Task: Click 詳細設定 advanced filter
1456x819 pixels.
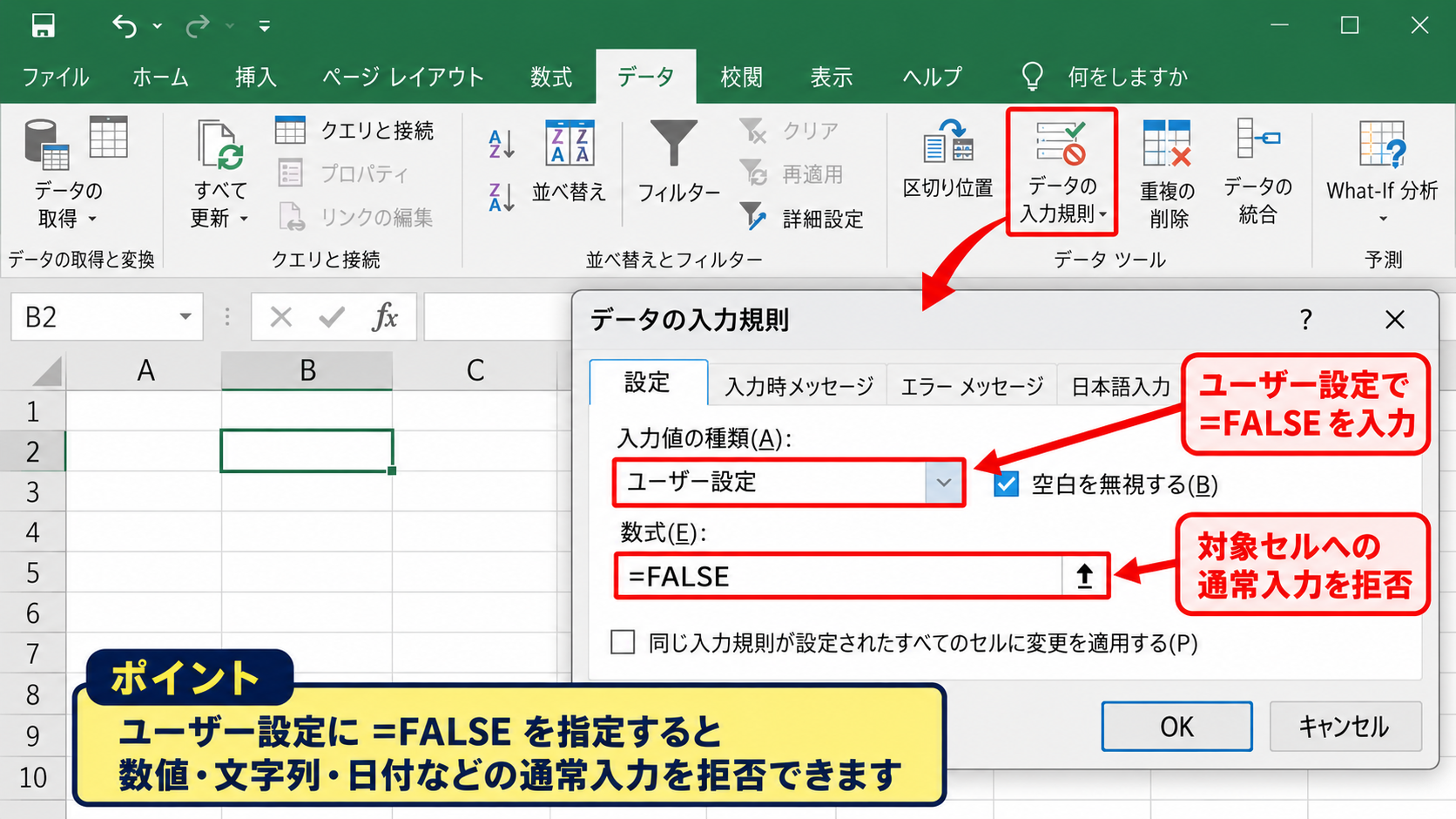Action: point(802,218)
